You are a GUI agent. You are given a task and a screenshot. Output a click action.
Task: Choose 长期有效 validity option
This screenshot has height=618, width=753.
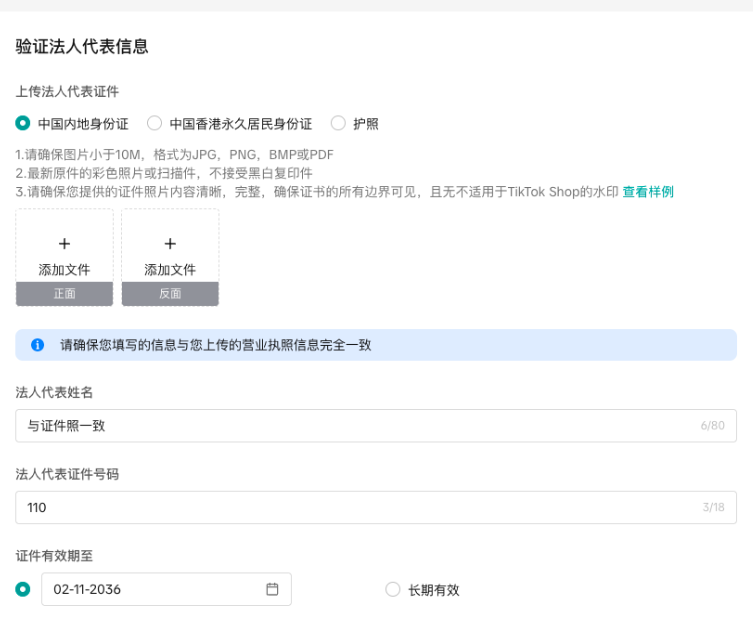tap(393, 589)
